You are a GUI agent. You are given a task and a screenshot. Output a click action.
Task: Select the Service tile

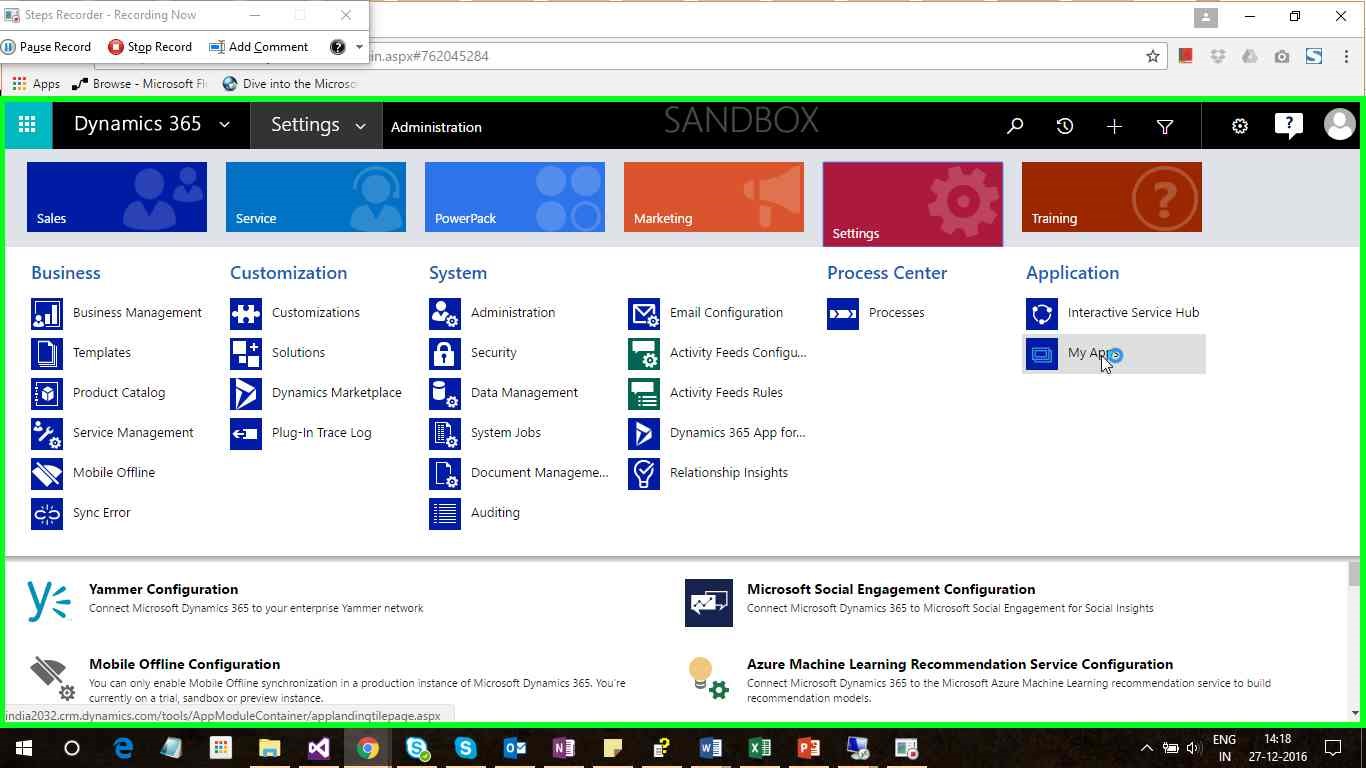[316, 197]
